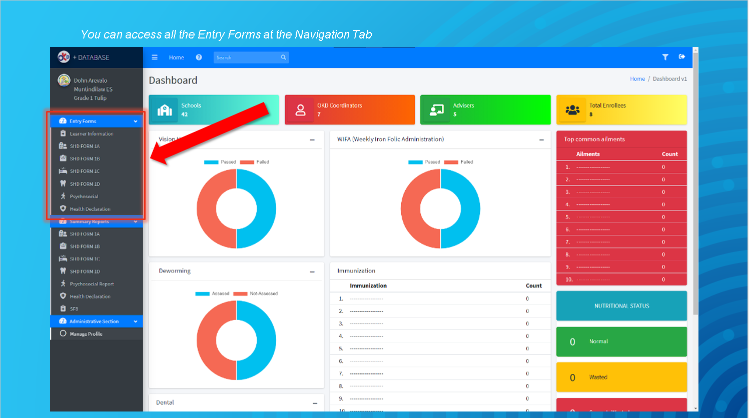This screenshot has width=749, height=418.
Task: Click the logout icon in top bar
Action: coord(682,58)
